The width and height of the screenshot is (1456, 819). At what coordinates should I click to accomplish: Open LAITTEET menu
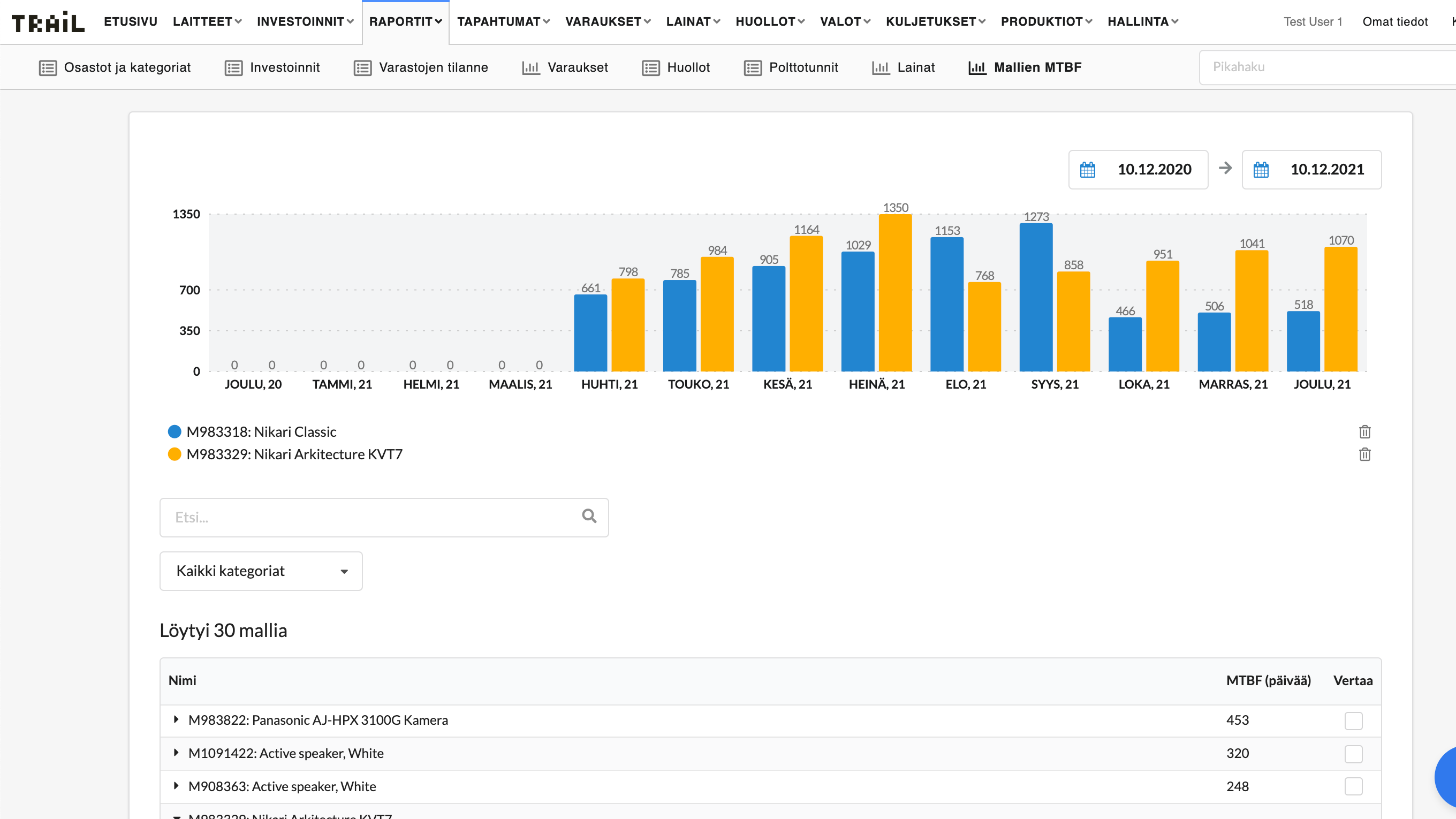point(207,21)
